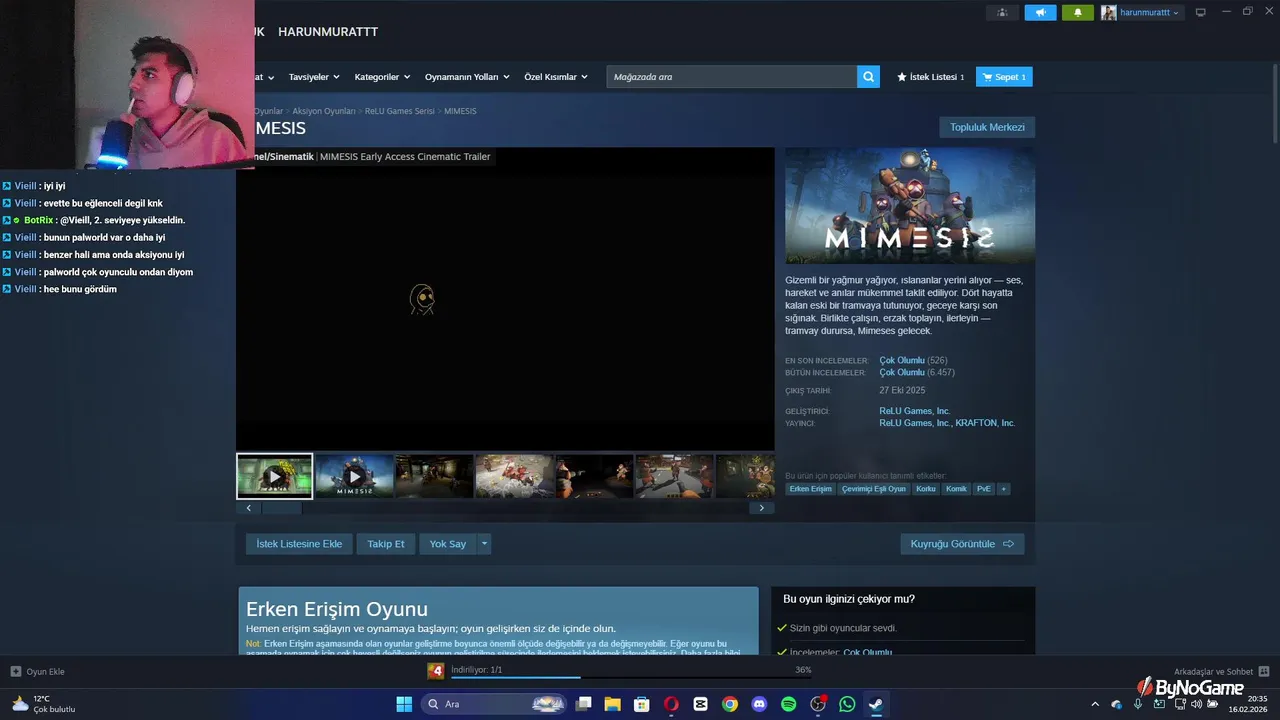Screen dimensions: 1280x720
Task: Click the Erken Erişim tag
Action: coord(810,489)
